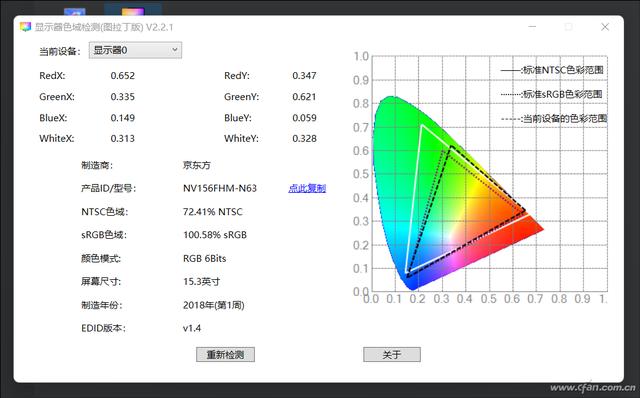This screenshot has width=640, height=398.
Task: Minimize the color gamut detection window
Action: (x=532, y=27)
